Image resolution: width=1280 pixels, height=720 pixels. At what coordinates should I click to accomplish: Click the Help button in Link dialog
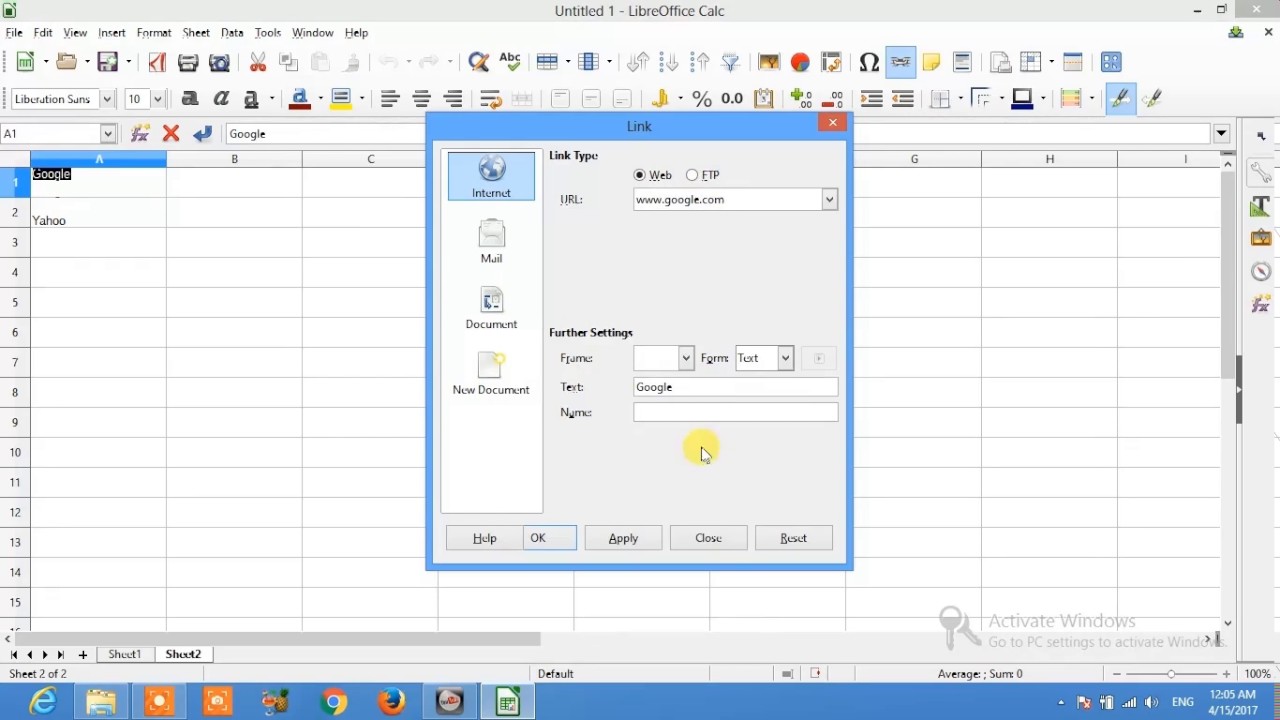point(484,538)
